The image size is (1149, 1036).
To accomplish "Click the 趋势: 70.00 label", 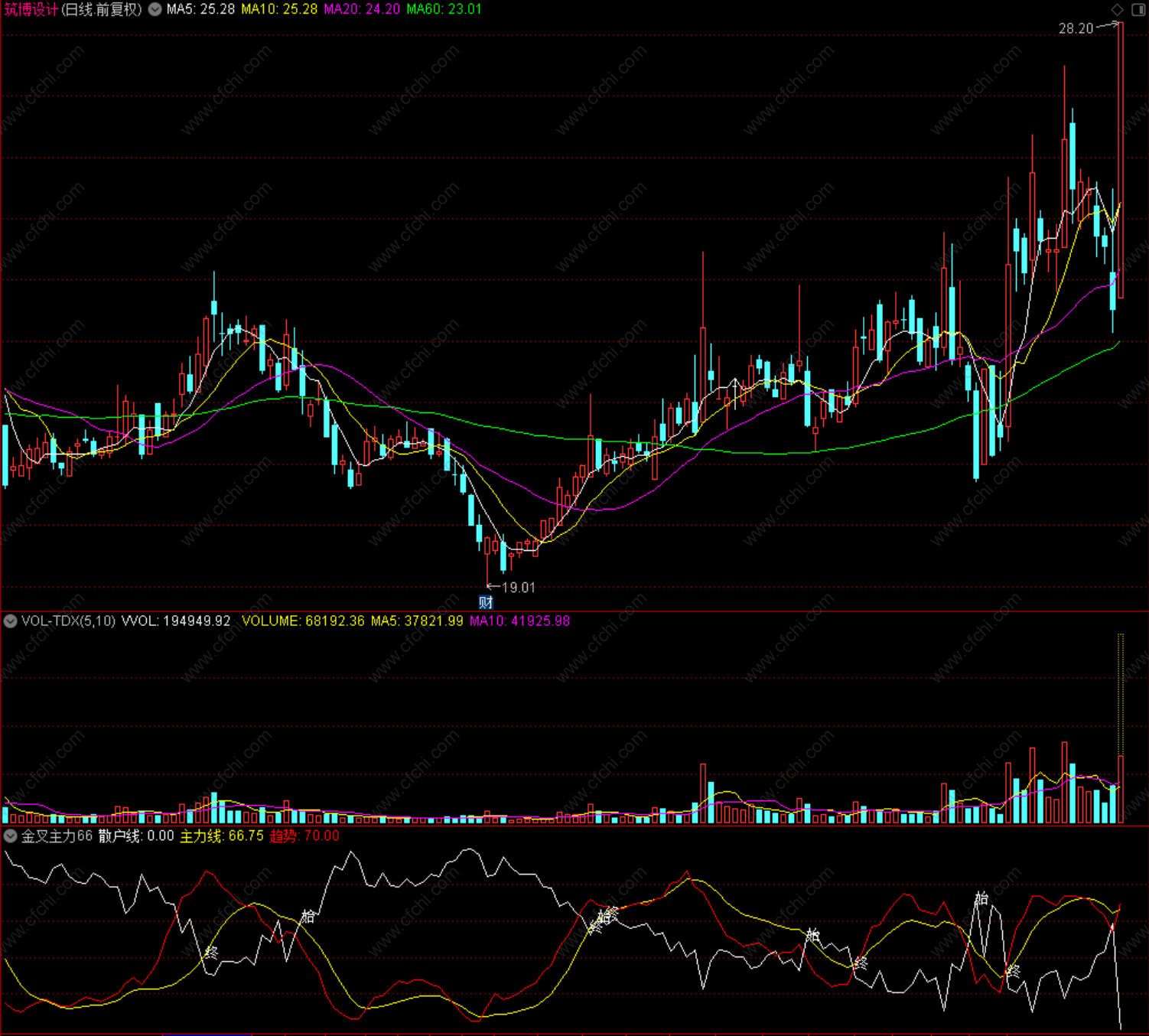I will (304, 836).
